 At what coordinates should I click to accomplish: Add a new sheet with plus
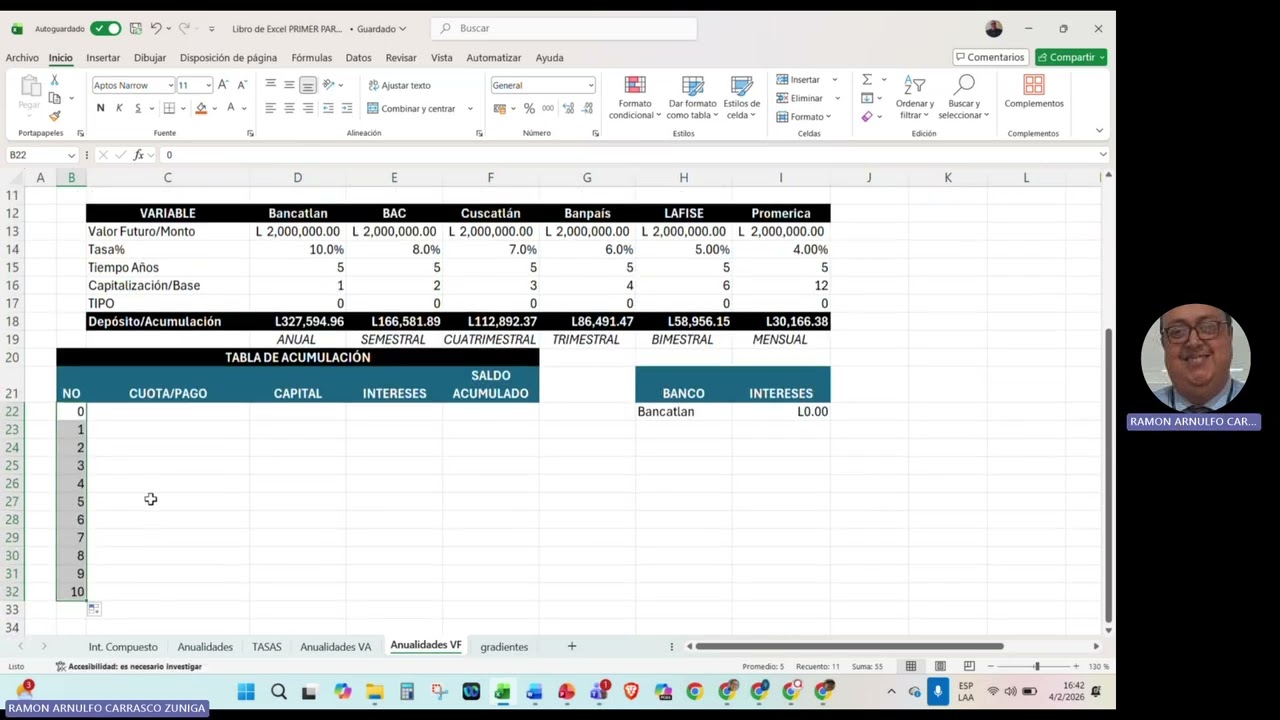click(572, 647)
